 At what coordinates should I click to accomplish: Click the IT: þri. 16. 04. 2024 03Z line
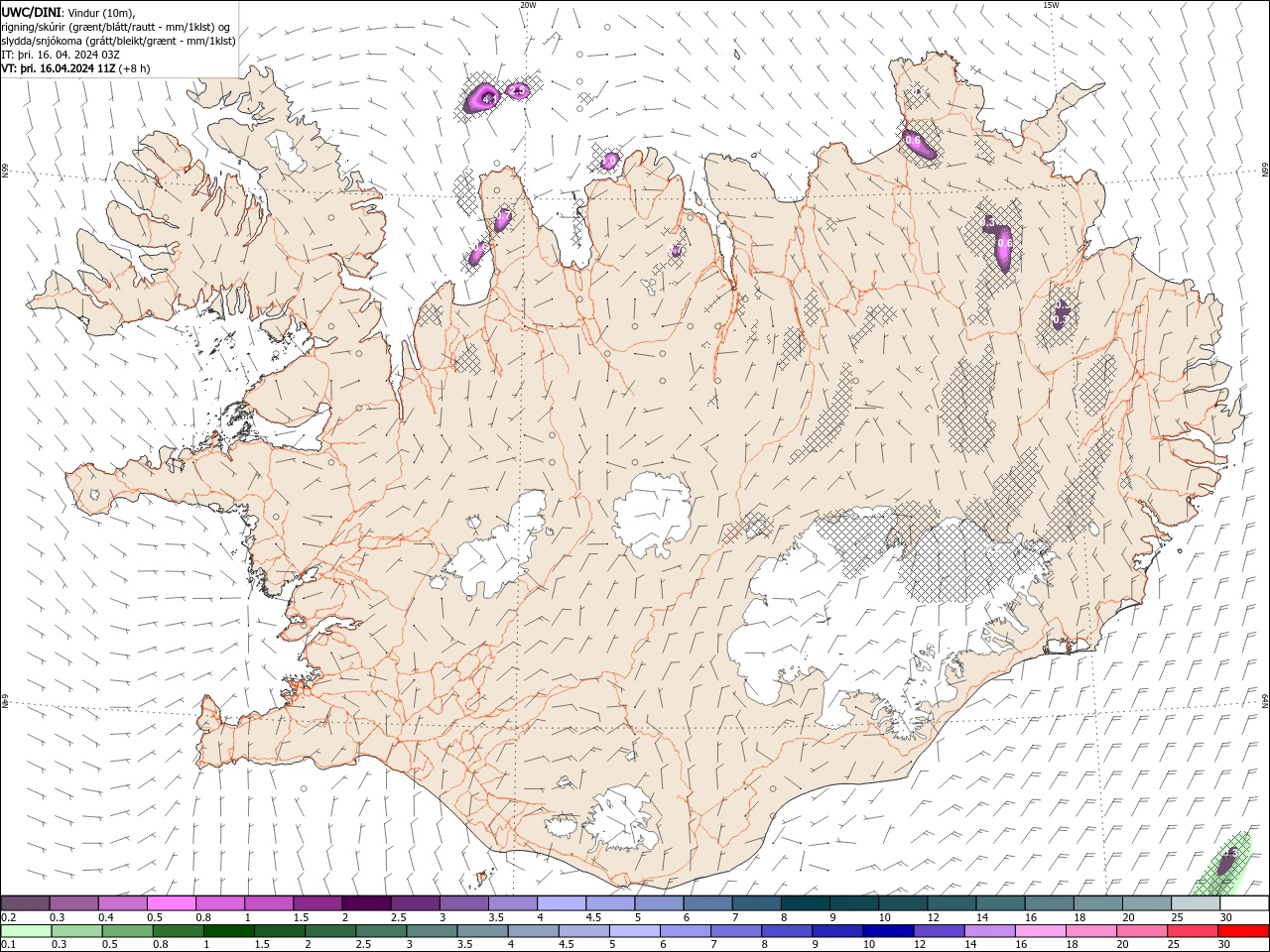point(61,55)
